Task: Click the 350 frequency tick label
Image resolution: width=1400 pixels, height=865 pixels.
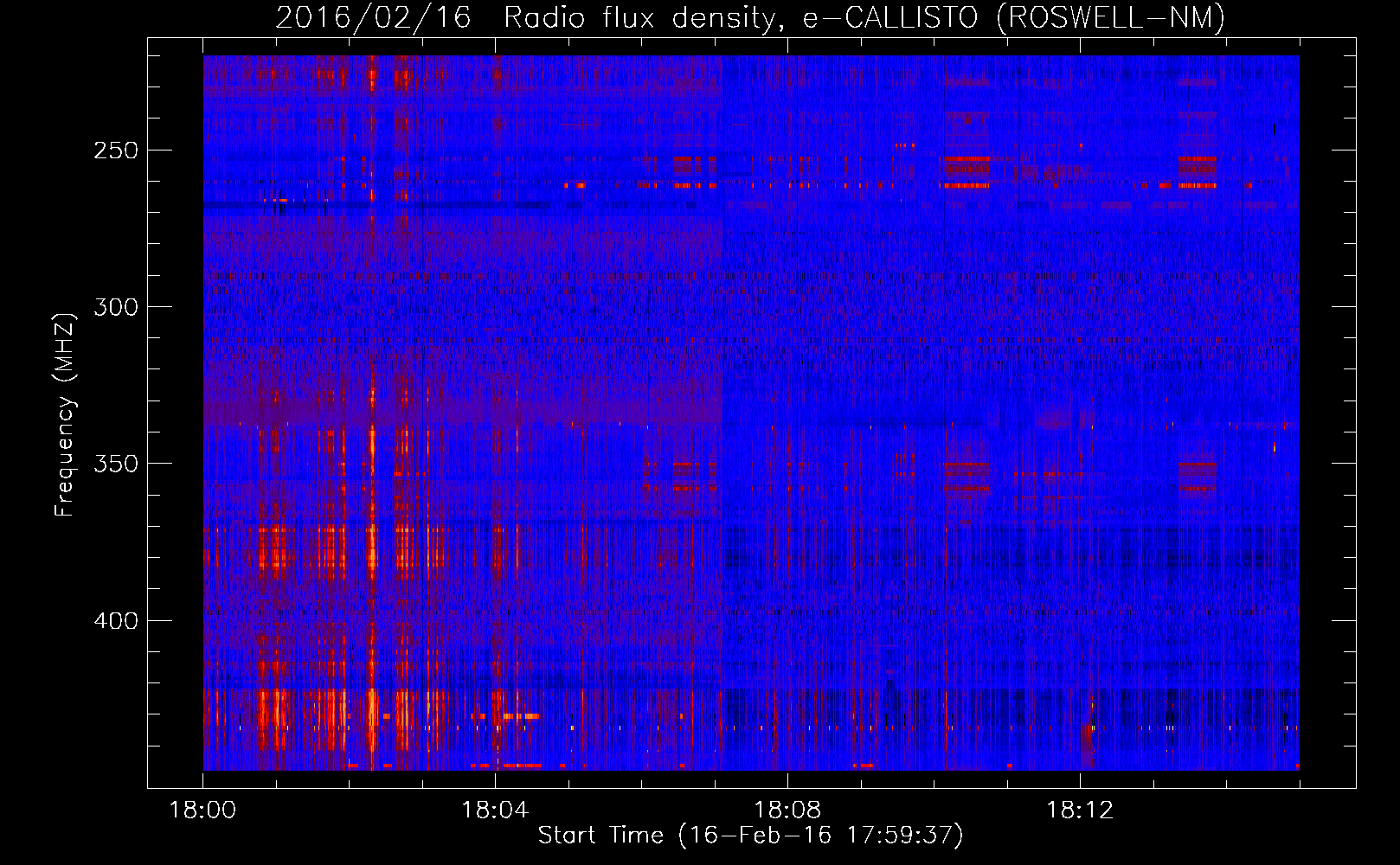Action: (x=116, y=464)
